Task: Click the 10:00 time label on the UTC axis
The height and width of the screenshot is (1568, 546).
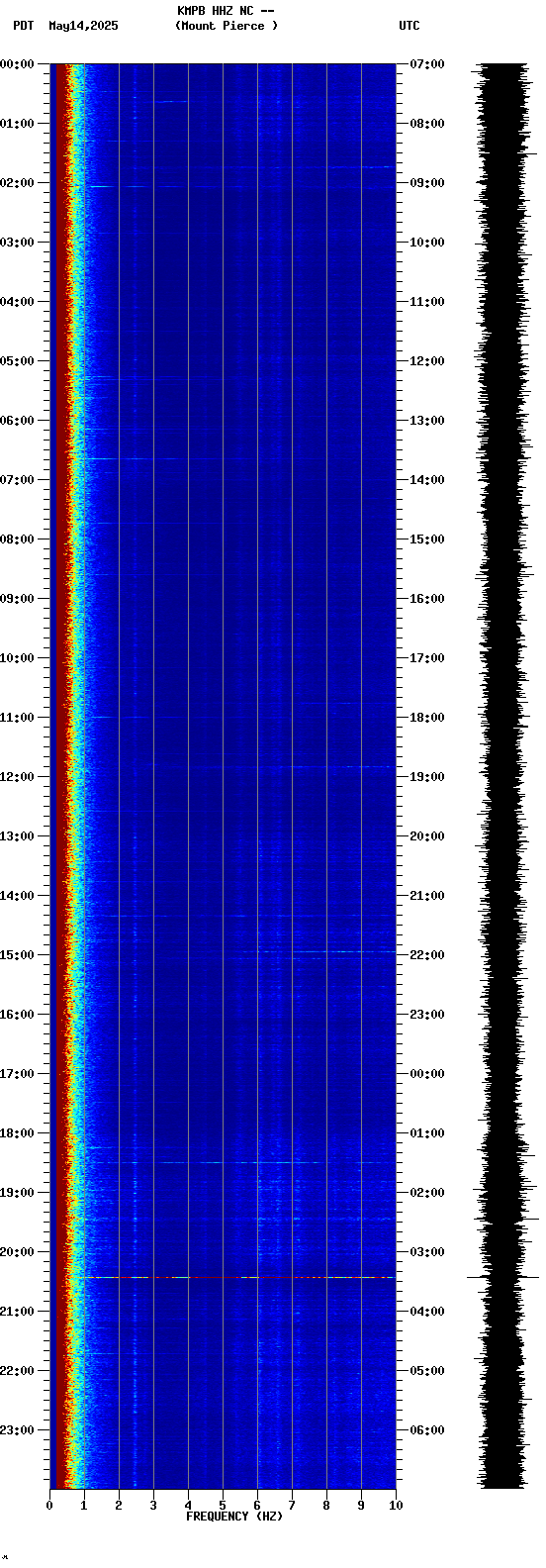Action: click(x=427, y=243)
